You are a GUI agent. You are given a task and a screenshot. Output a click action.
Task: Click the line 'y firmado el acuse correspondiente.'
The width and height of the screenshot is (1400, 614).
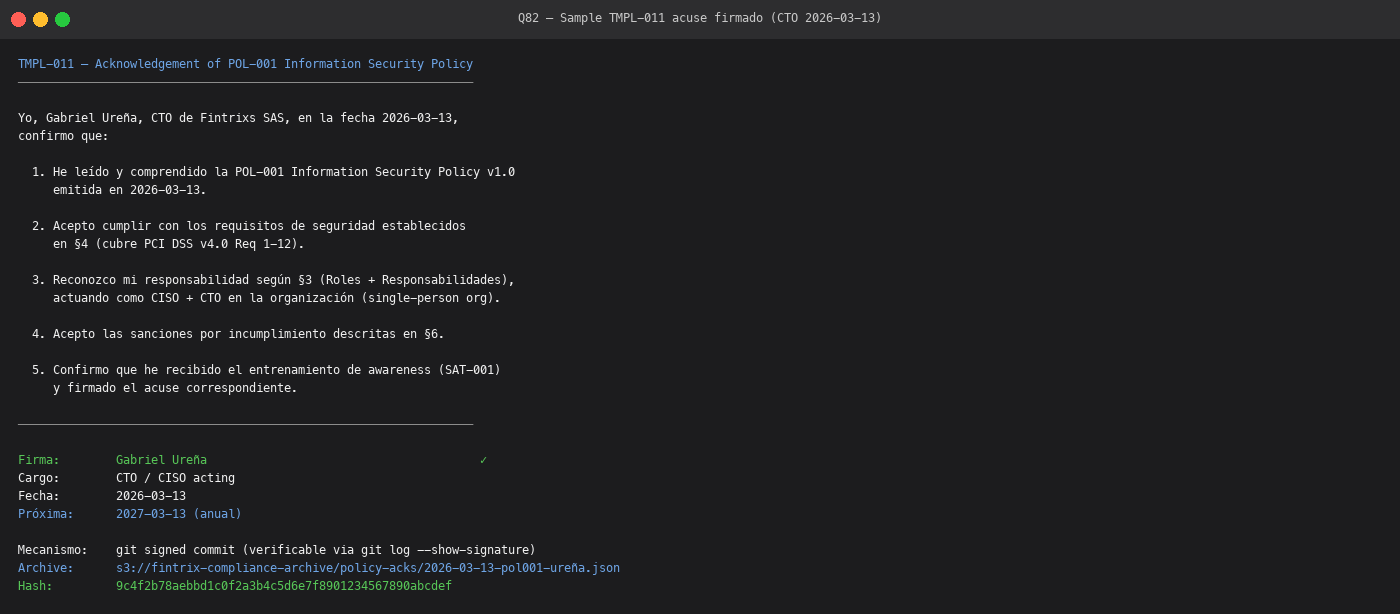(x=175, y=388)
